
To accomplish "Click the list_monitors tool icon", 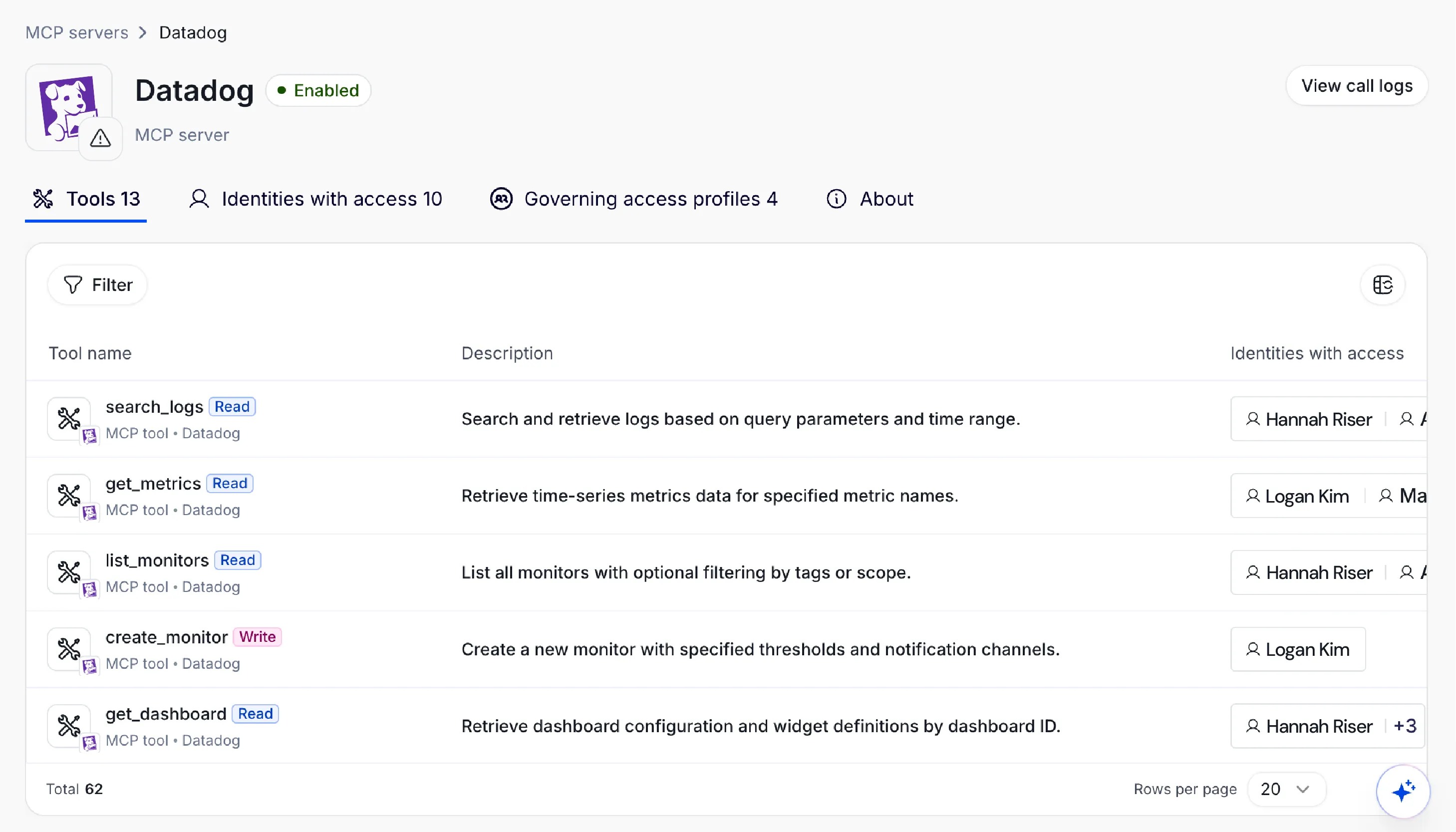I will pyautogui.click(x=69, y=572).
